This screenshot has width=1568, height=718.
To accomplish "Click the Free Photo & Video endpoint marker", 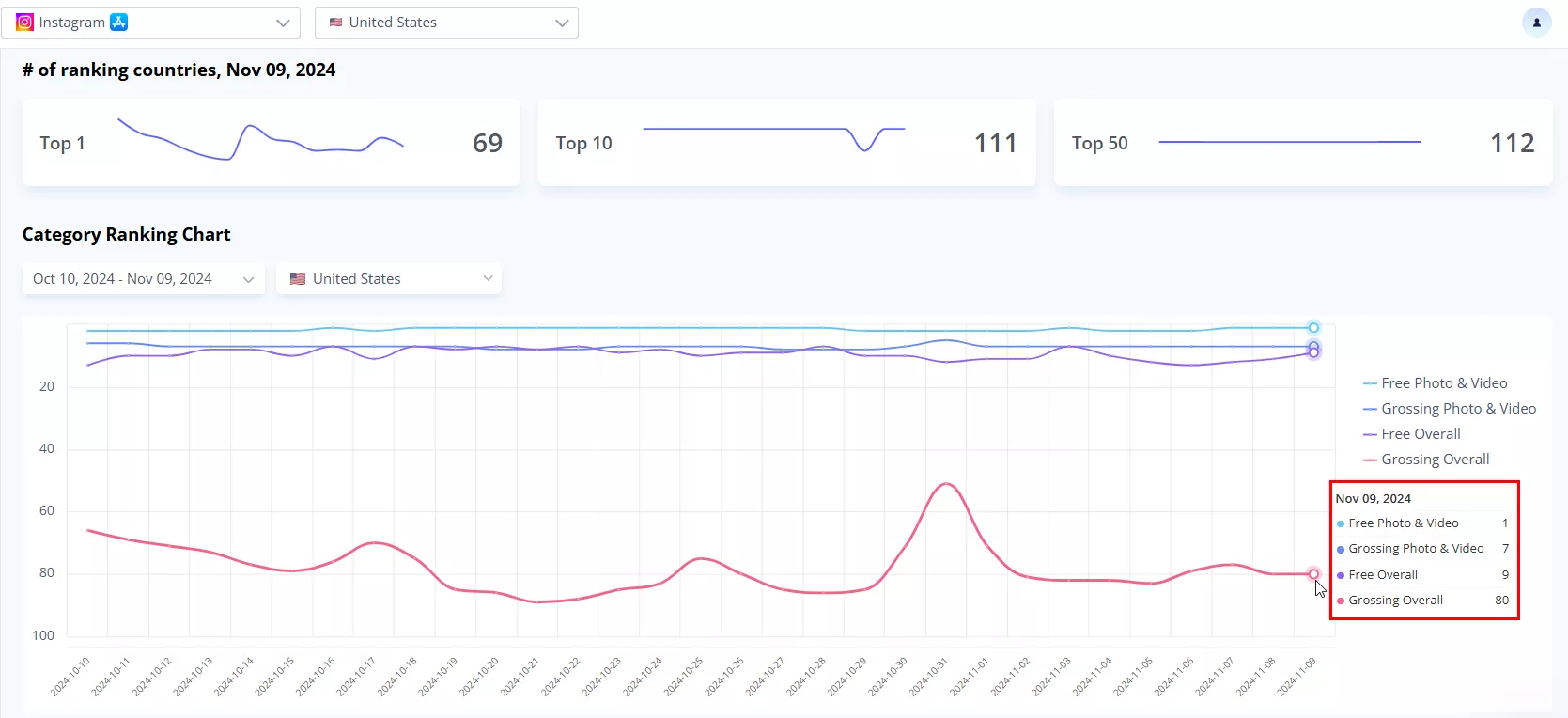I will tap(1313, 328).
